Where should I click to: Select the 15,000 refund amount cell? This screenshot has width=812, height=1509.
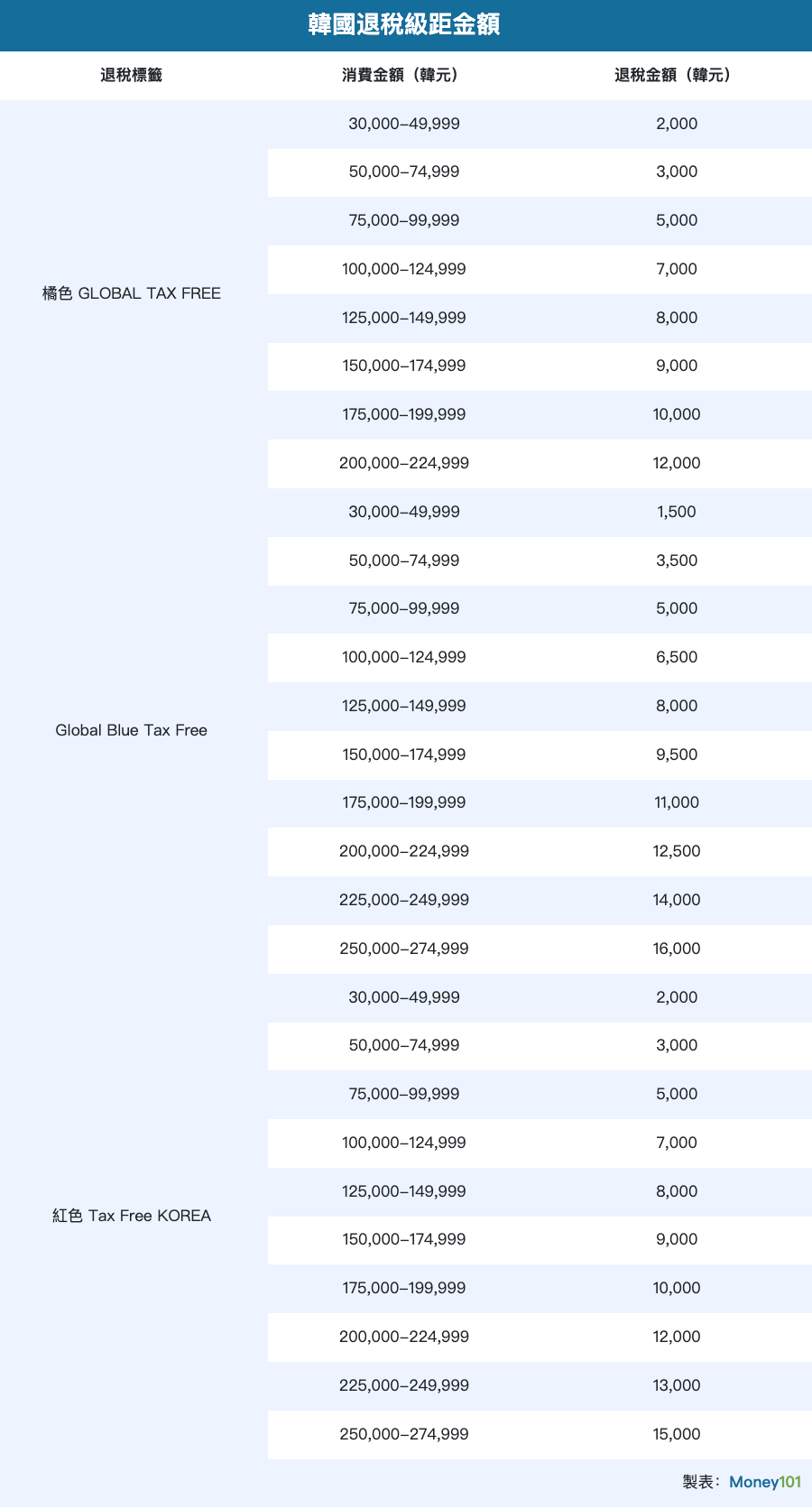677,1434
